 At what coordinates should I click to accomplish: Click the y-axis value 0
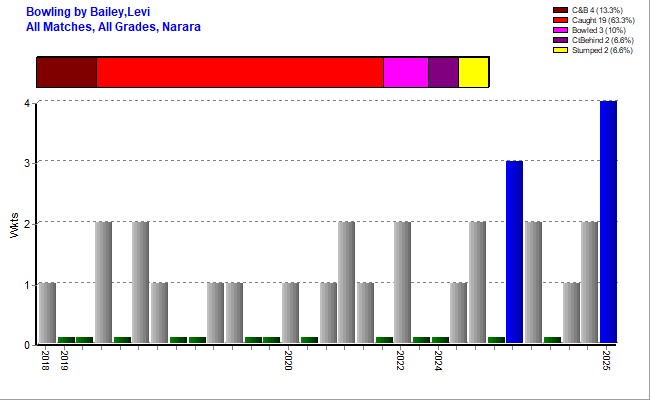pyautogui.click(x=27, y=345)
